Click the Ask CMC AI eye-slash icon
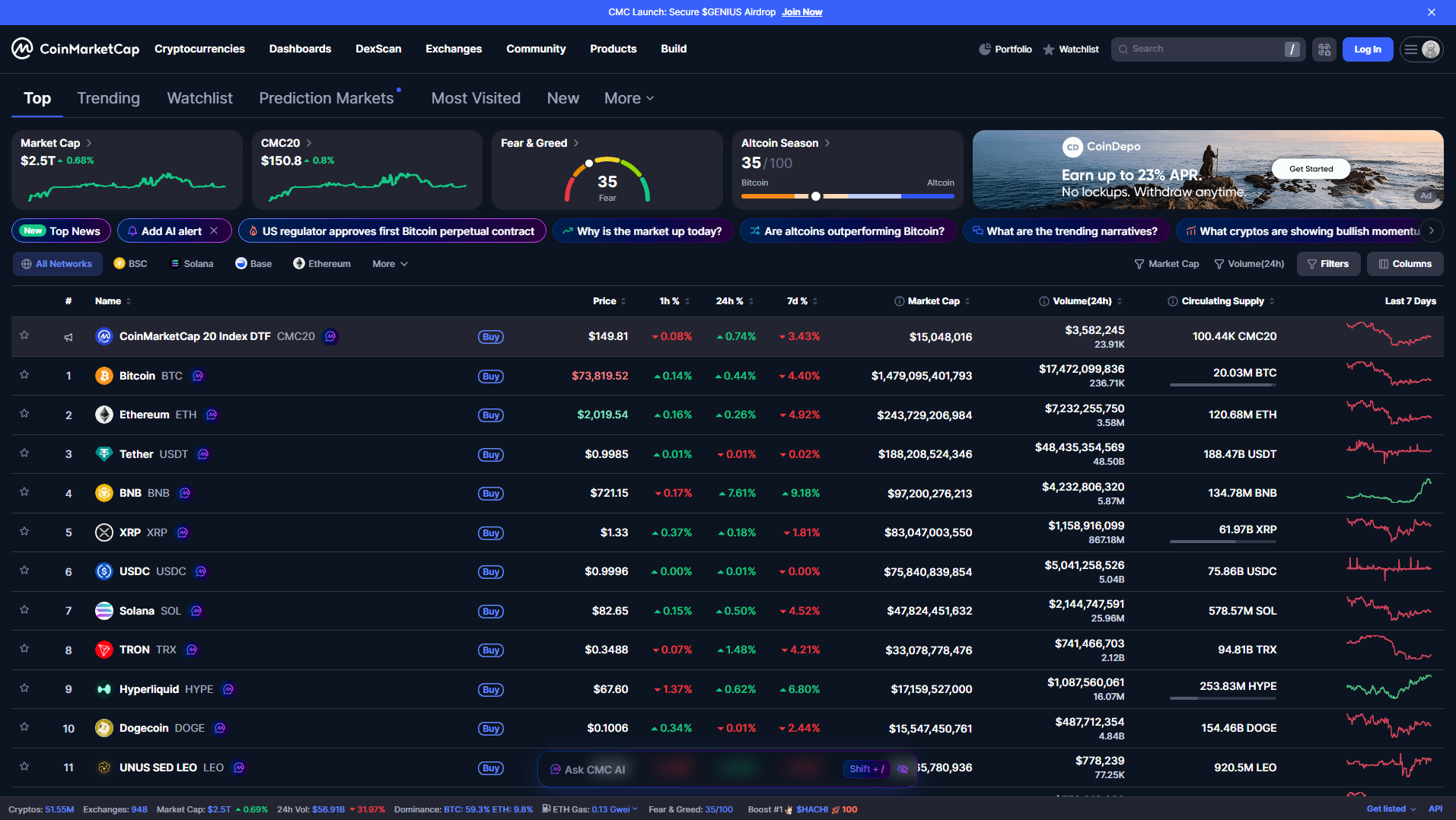 pyautogui.click(x=903, y=769)
